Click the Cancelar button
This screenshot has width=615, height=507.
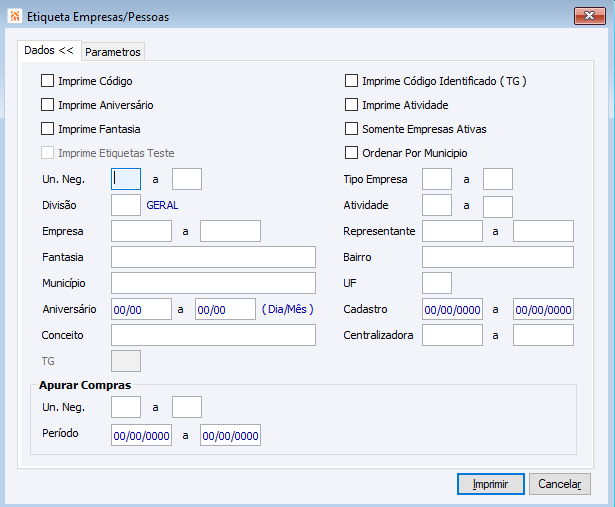pos(560,484)
